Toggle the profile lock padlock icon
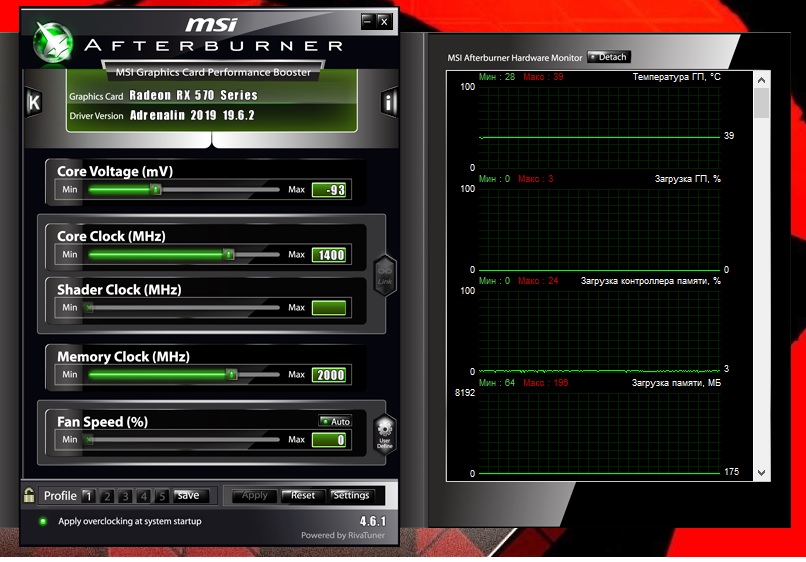Image resolution: width=806 pixels, height=562 pixels. 29,495
